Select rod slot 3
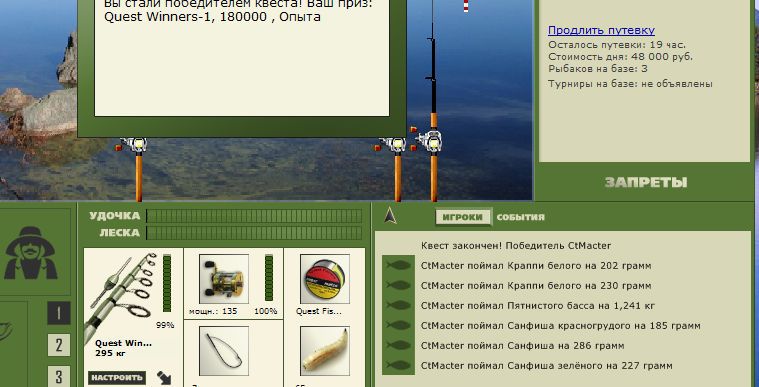The height and width of the screenshot is (387, 759). pyautogui.click(x=59, y=376)
